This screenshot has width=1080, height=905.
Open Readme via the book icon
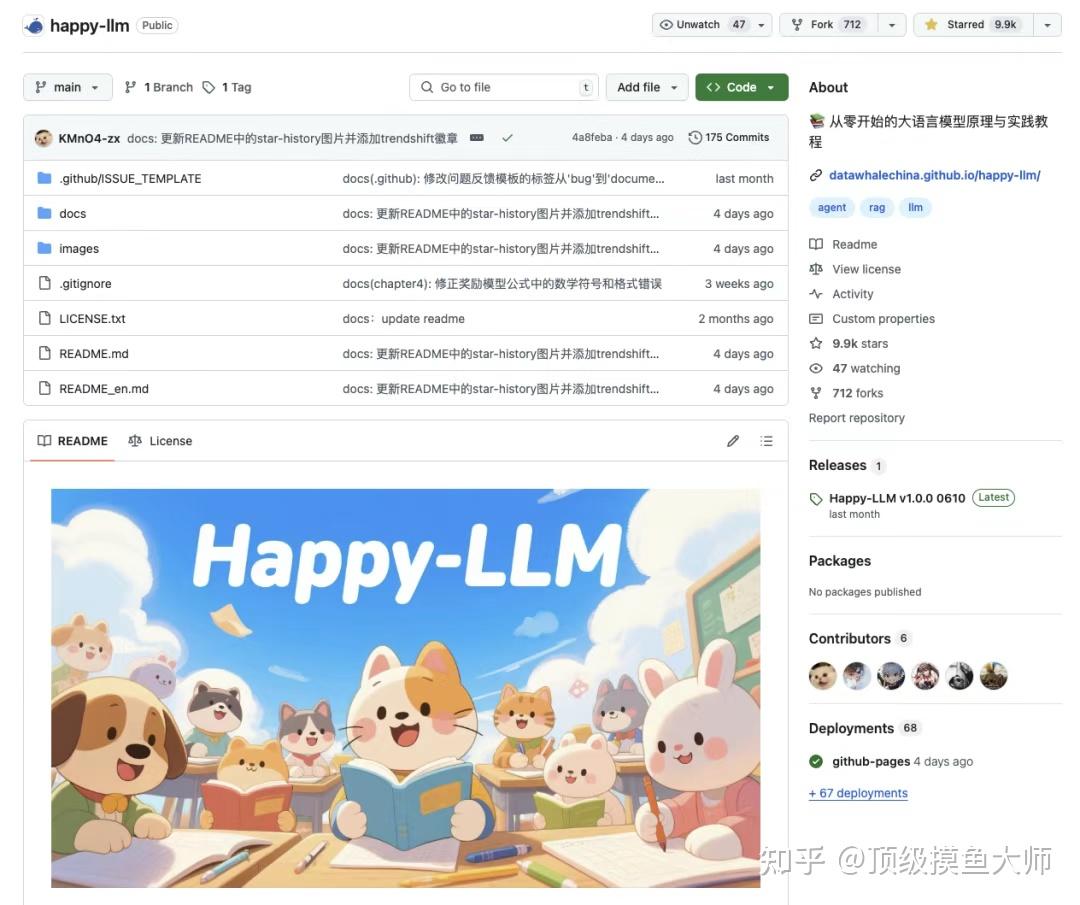click(817, 244)
